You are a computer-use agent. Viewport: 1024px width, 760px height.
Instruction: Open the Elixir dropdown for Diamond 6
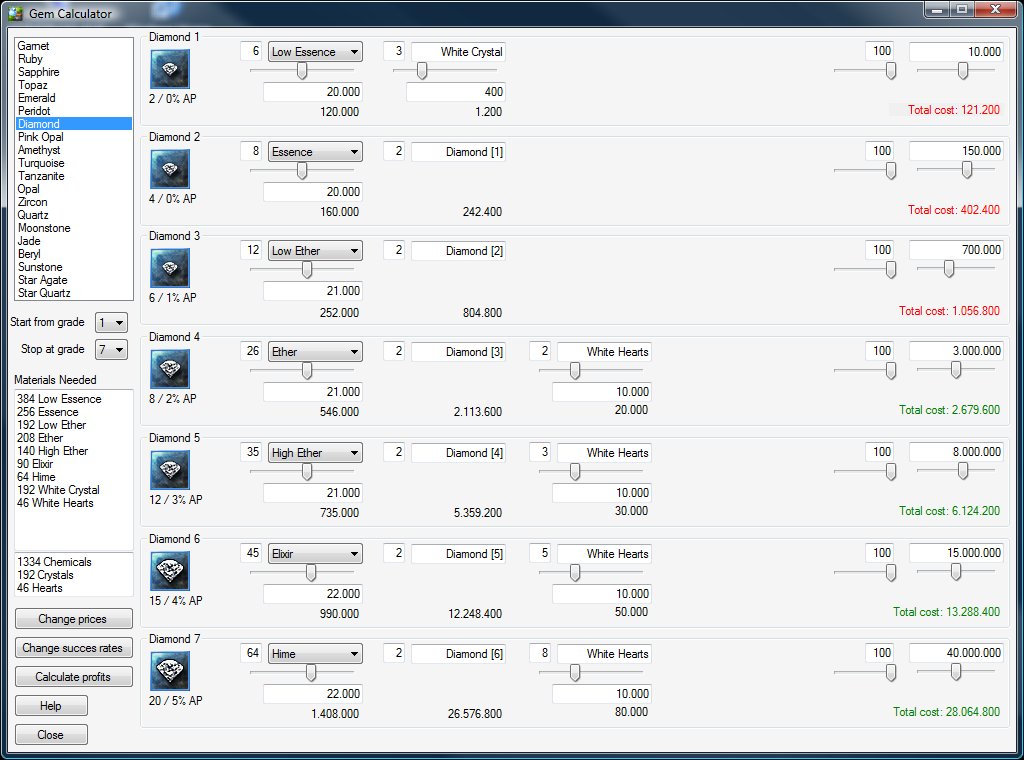(x=315, y=554)
